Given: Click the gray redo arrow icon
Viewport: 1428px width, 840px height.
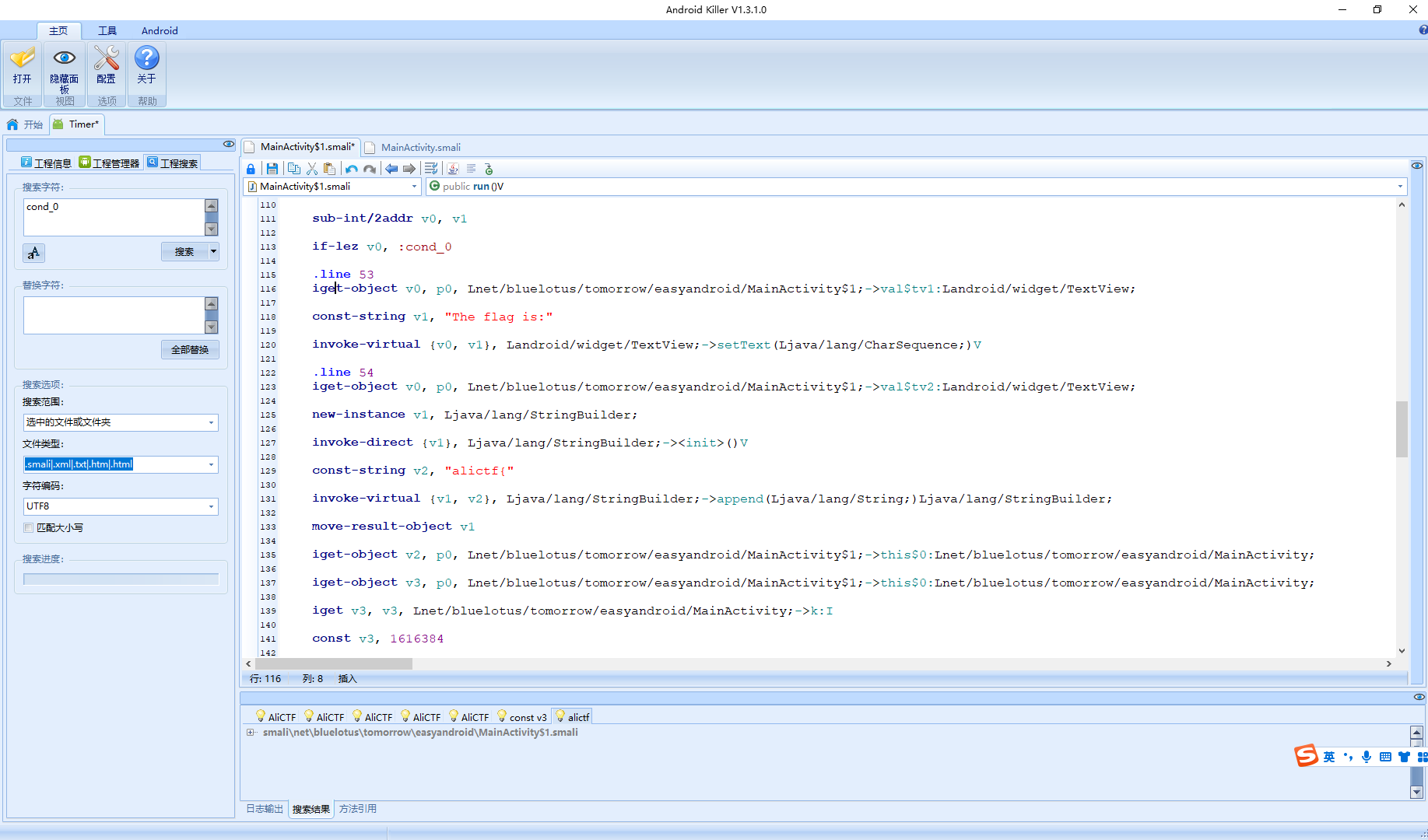Looking at the screenshot, I should (x=370, y=169).
